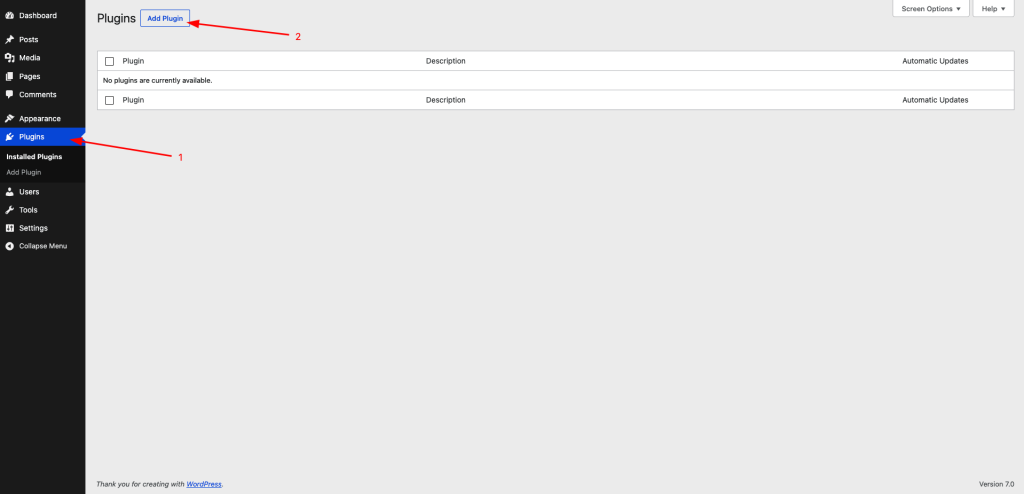Click the Comments bubble icon

tap(9, 94)
